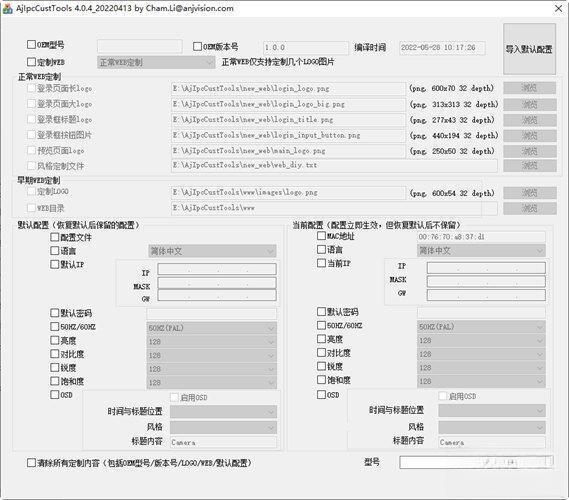The width and height of the screenshot is (569, 500).
Task: Click the default config IP address field
Action: pyautogui.click(x=217, y=269)
